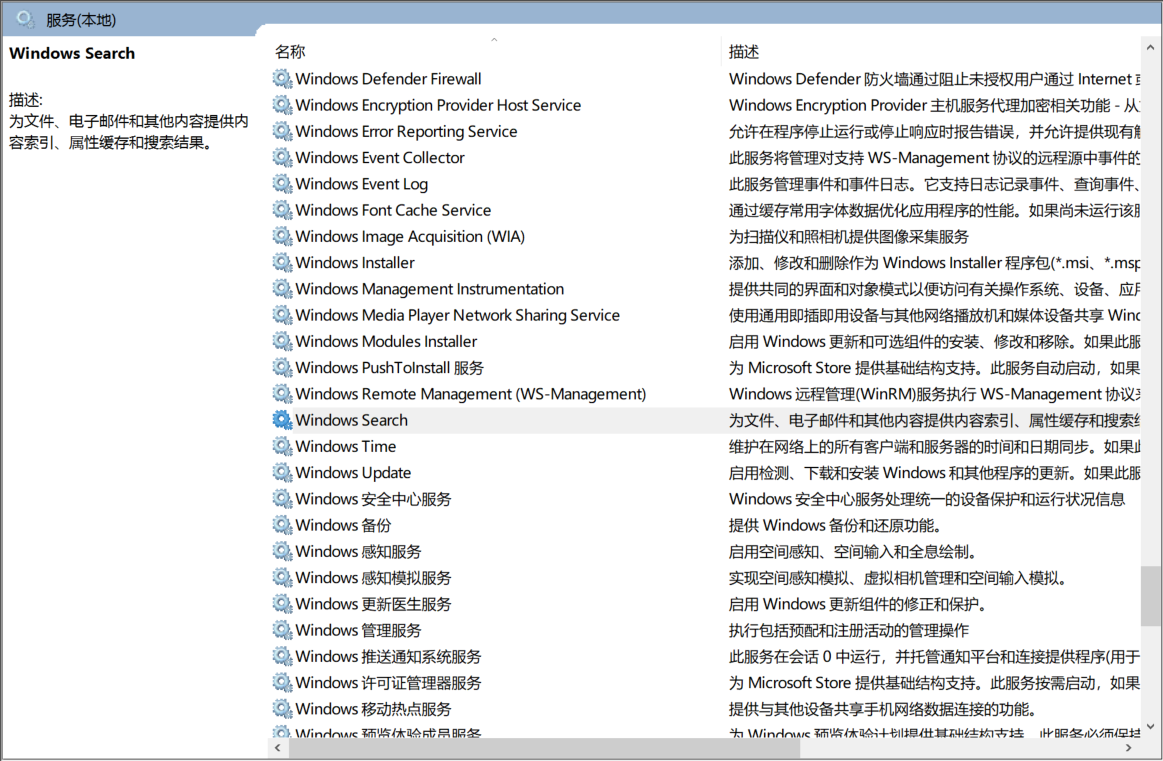The width and height of the screenshot is (1163, 761).
Task: Select Windows 移动热点服务 name
Action: coord(373,709)
